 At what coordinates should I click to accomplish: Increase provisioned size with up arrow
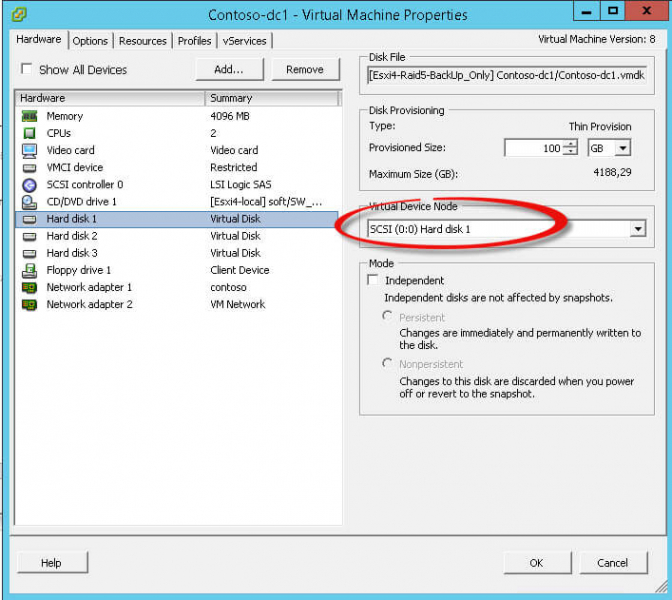tap(570, 144)
